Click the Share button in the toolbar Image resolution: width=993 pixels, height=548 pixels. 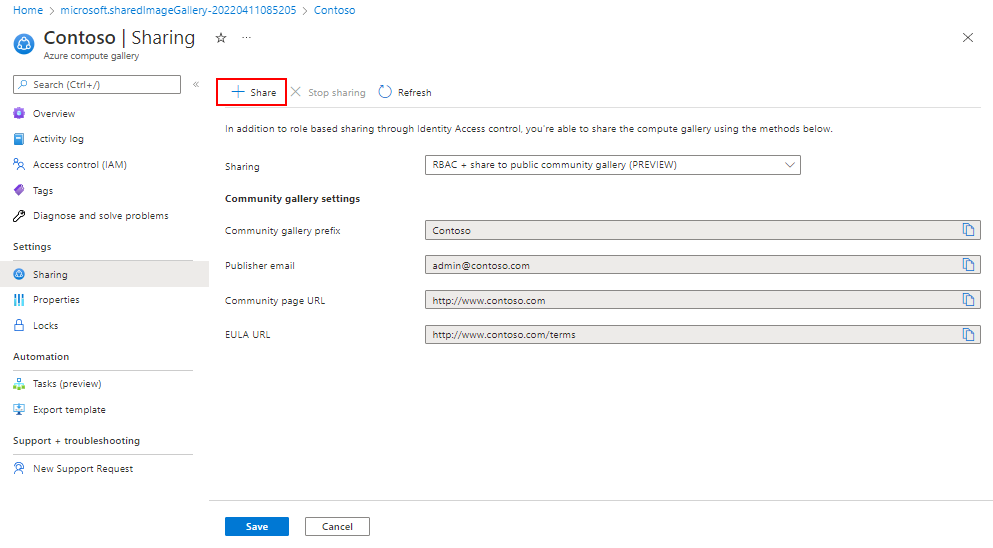252,92
